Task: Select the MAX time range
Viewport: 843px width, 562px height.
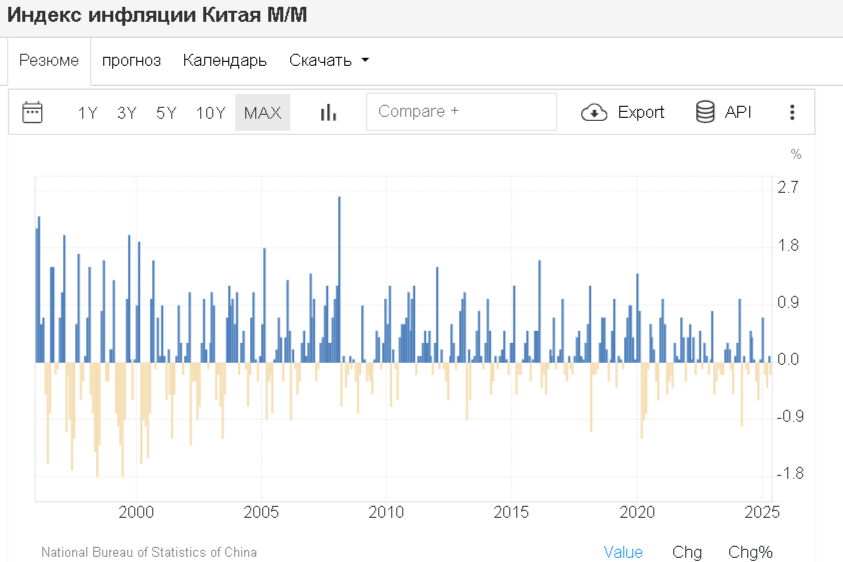Action: 262,113
